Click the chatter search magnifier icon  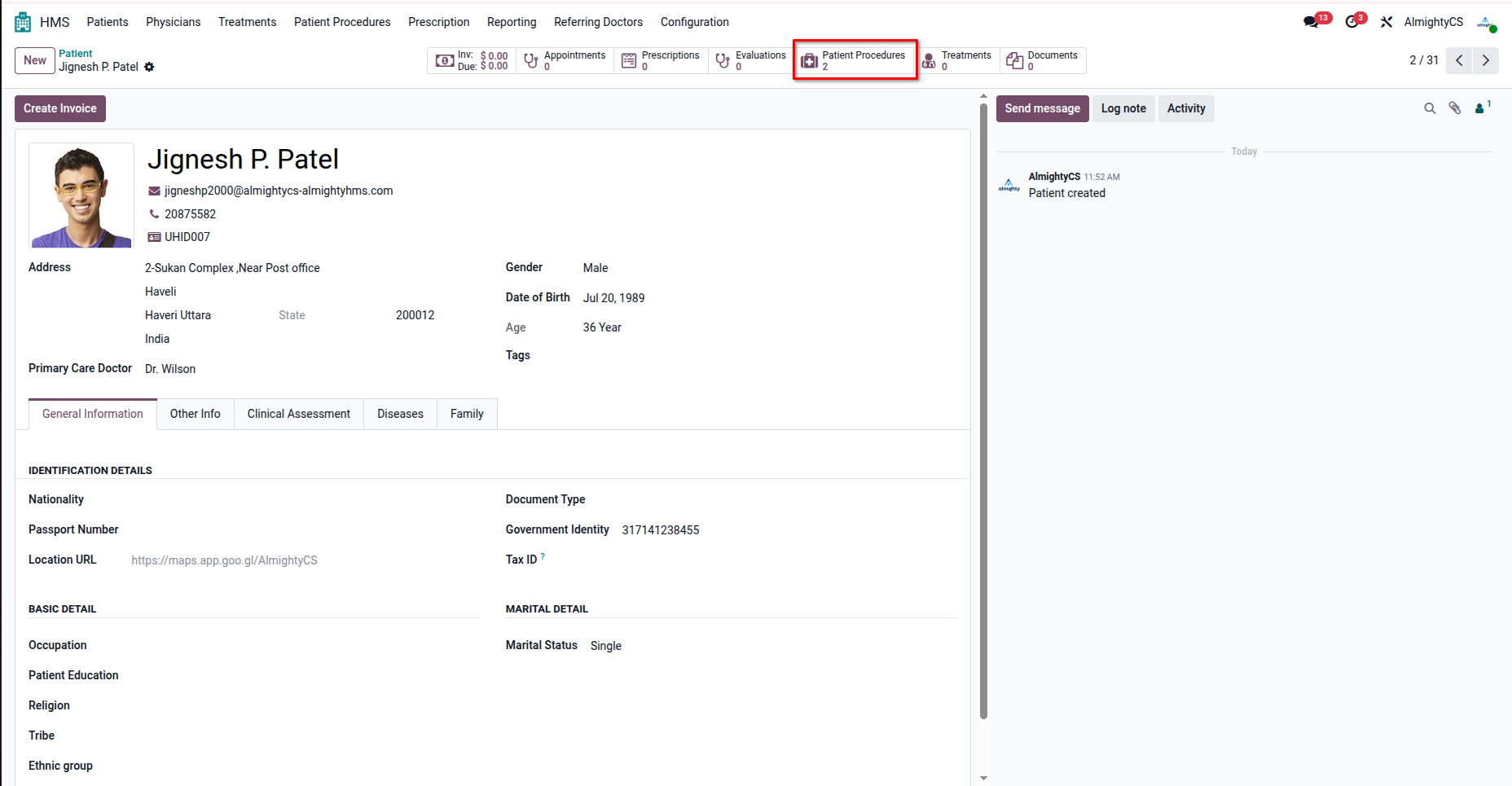point(1430,108)
